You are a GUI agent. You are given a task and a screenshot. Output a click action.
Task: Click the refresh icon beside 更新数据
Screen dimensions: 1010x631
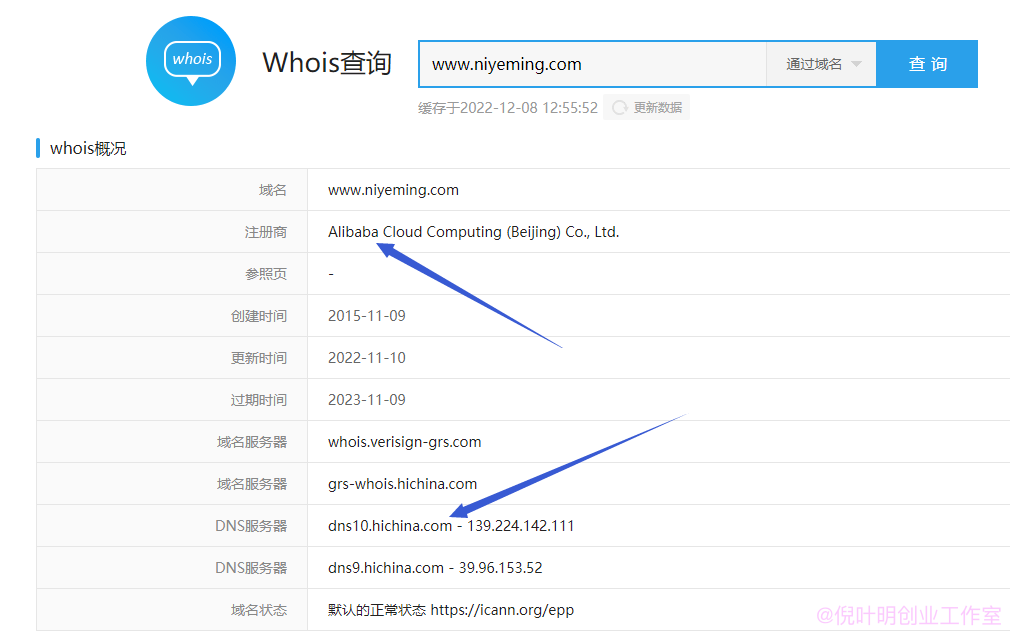point(620,108)
